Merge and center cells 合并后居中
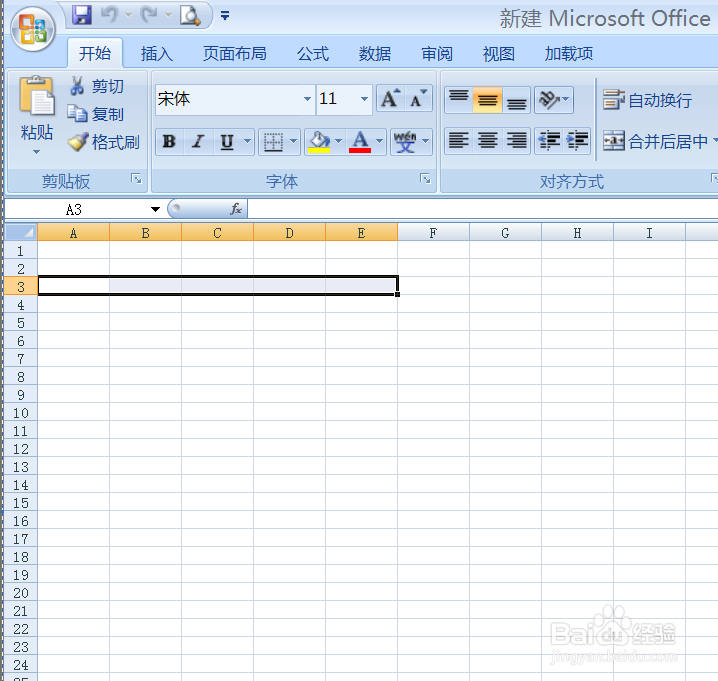 tap(655, 141)
